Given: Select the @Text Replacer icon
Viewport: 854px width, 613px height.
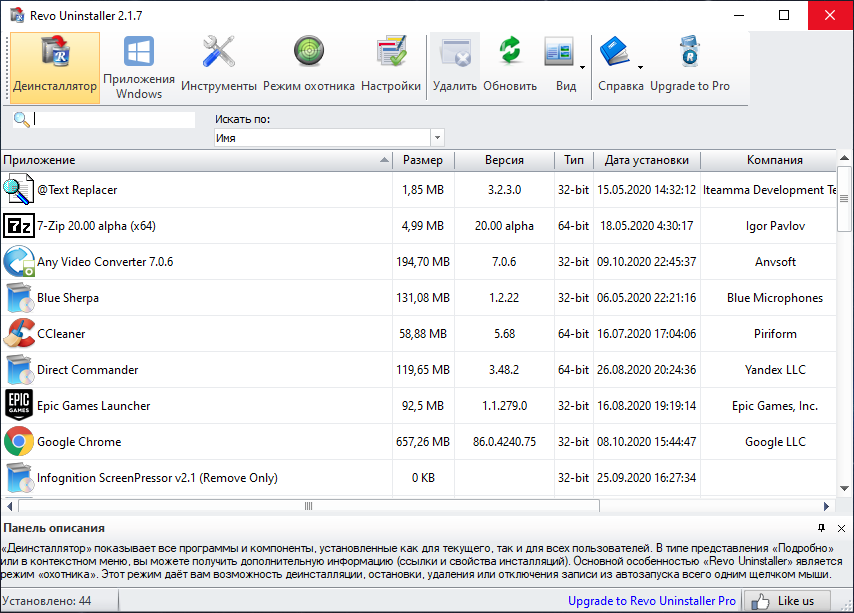Looking at the screenshot, I should (19, 190).
